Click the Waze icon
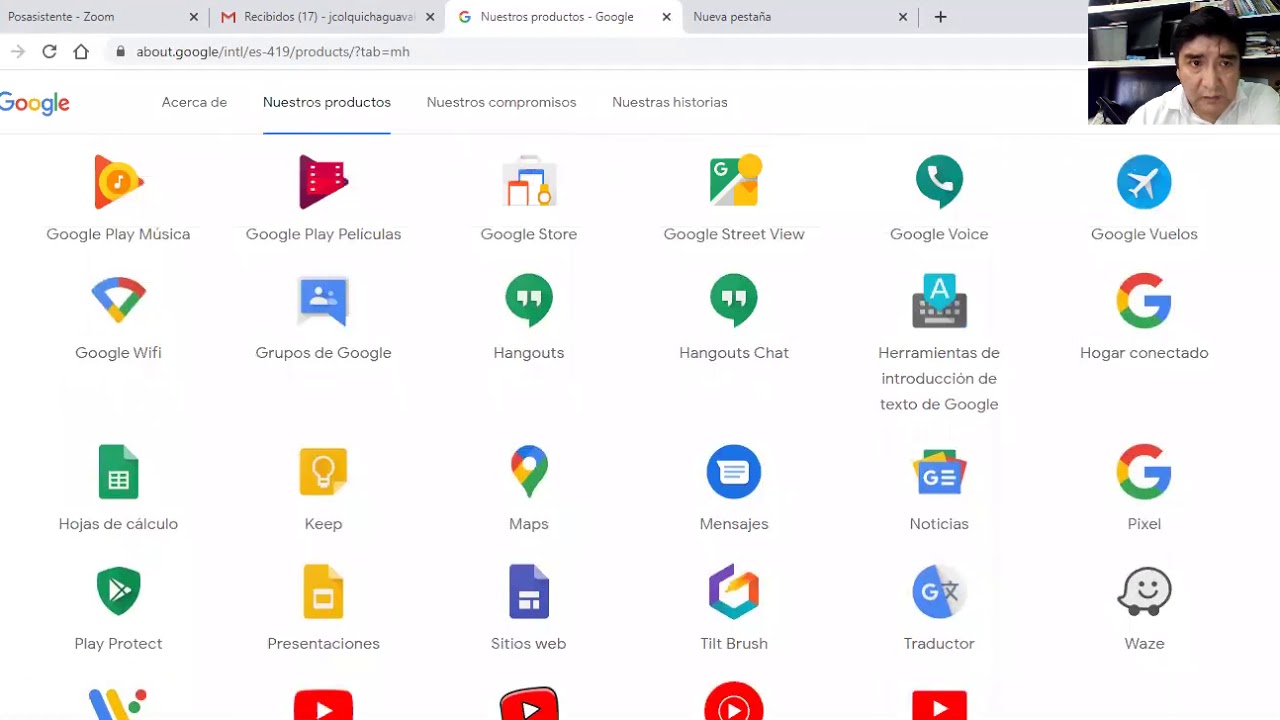Image resolution: width=1280 pixels, height=720 pixels. click(1144, 591)
